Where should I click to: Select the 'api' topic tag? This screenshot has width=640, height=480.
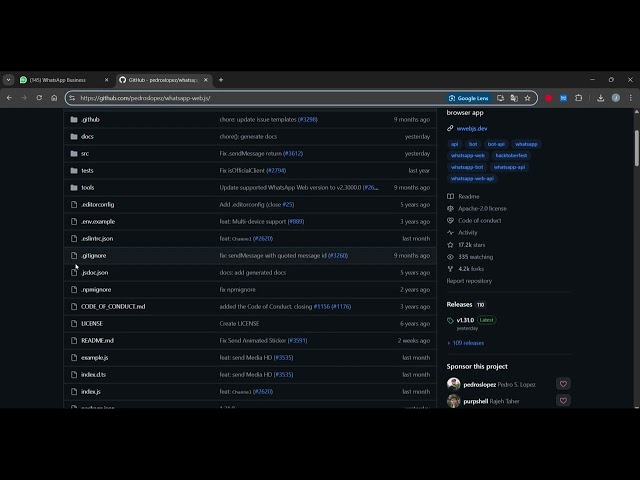454,144
